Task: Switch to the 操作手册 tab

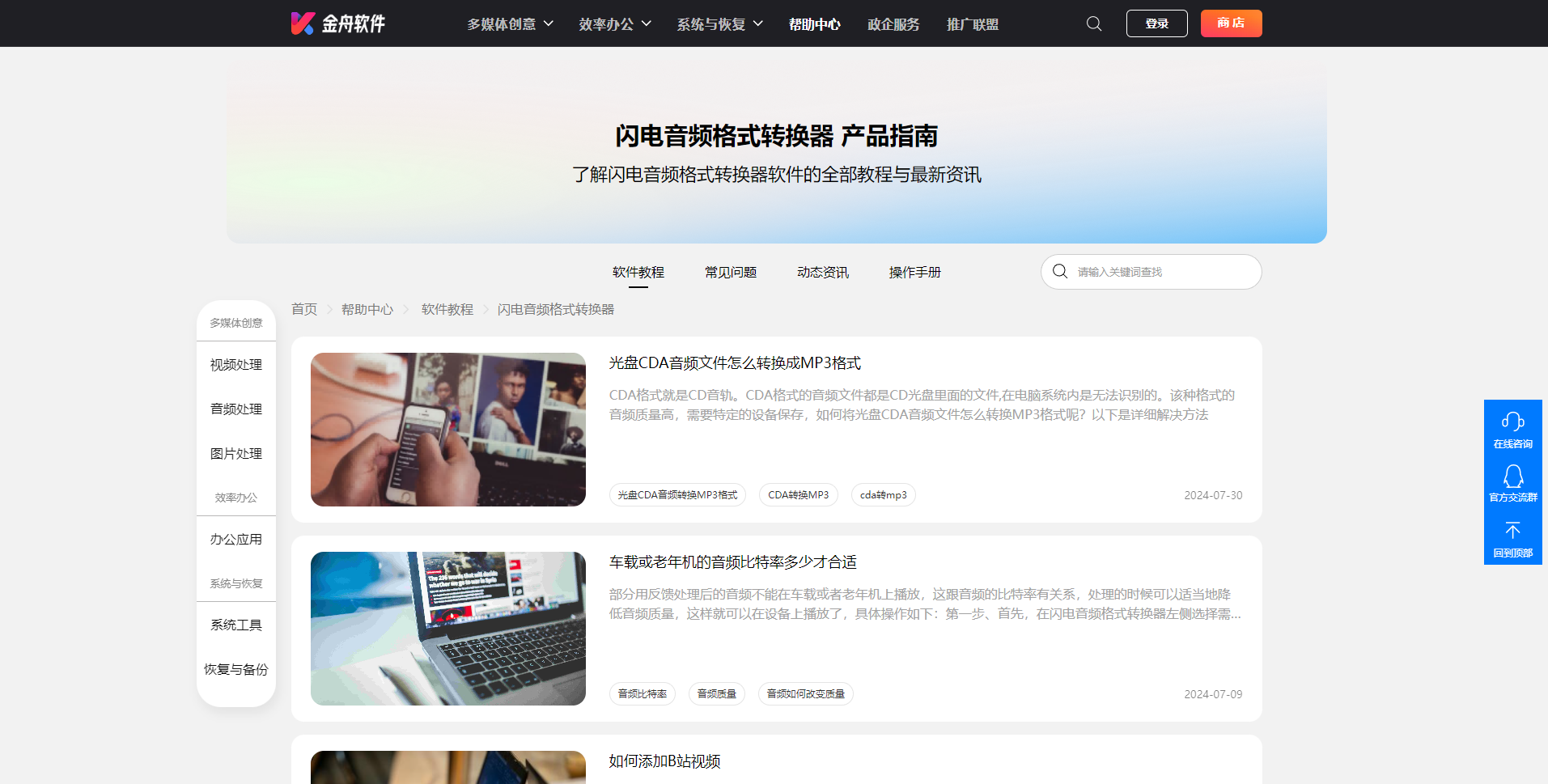Action: 914,273
